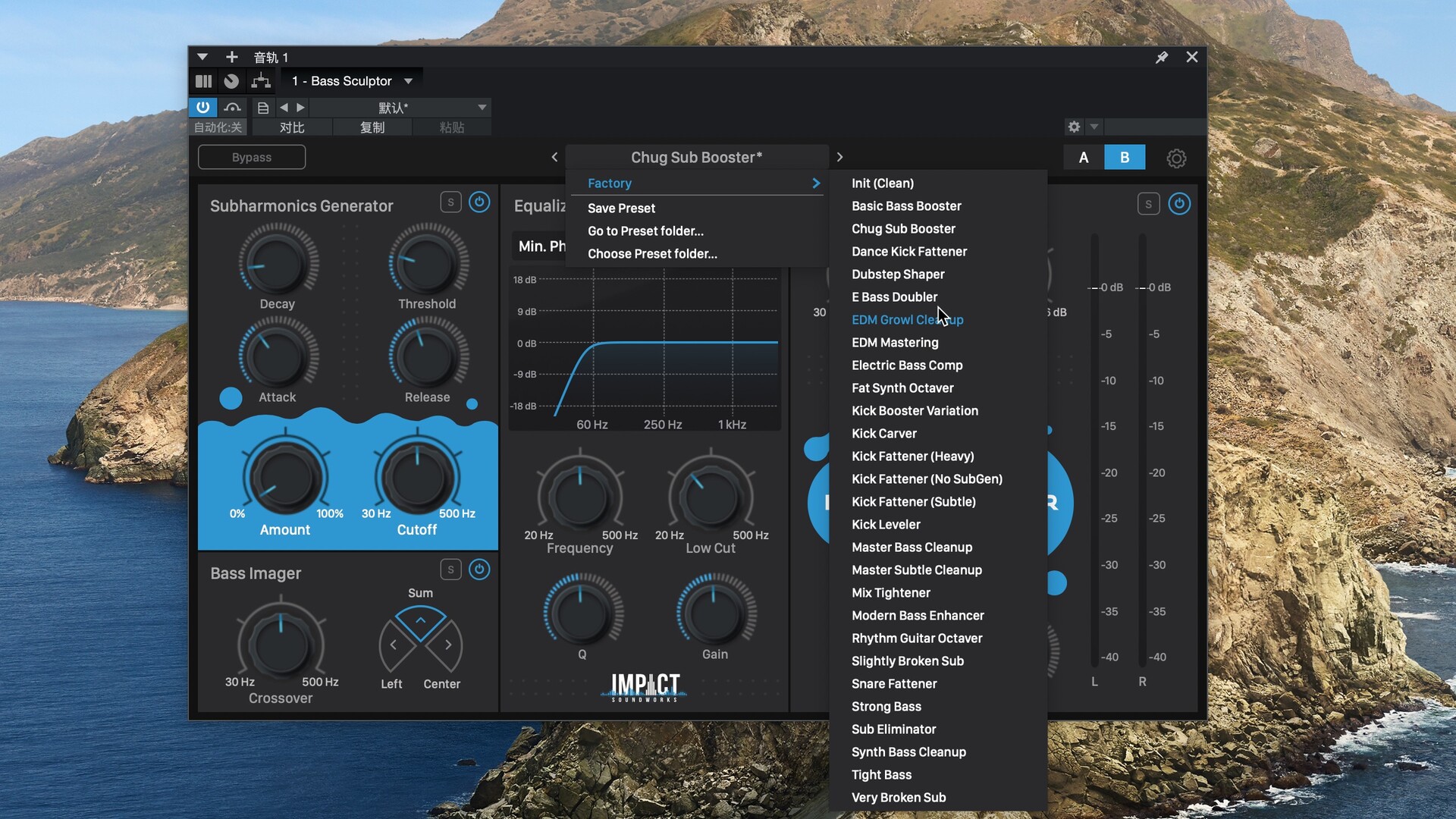Open the track menu triangle in title bar
1456x819 pixels.
pyautogui.click(x=202, y=57)
